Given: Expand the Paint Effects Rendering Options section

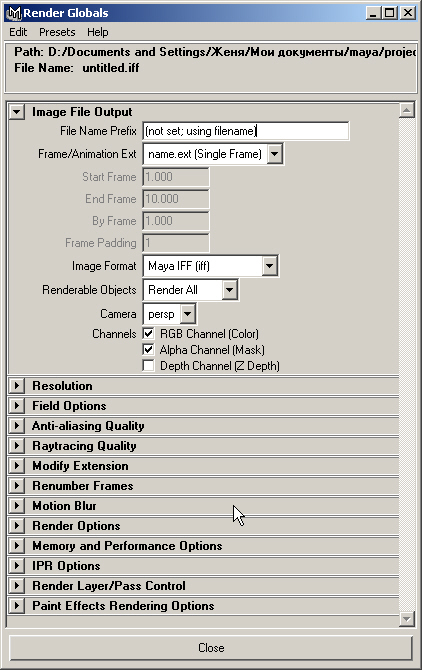Looking at the screenshot, I should pyautogui.click(x=17, y=606).
